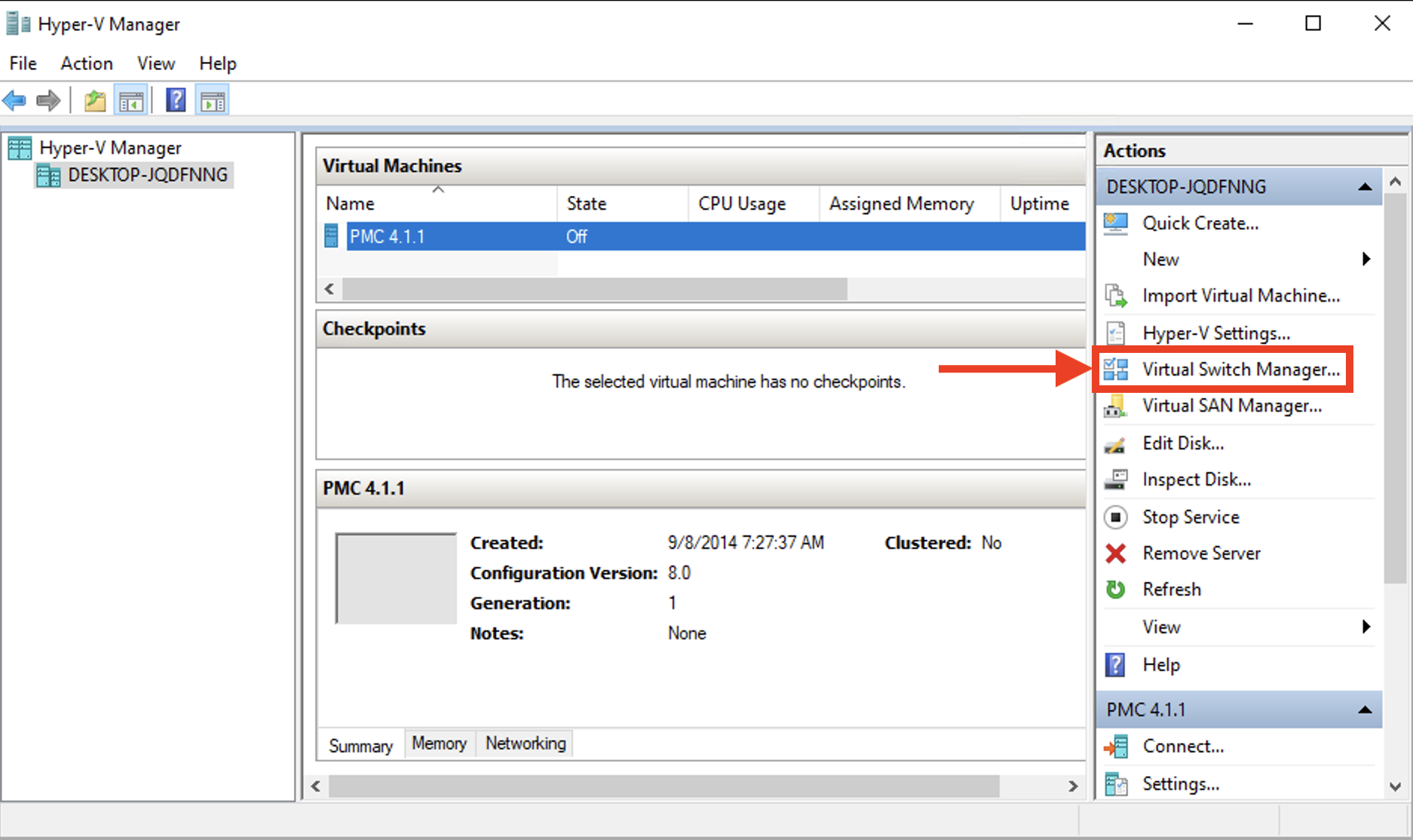Select the PMC 4.1.1 virtual machine row
Image resolution: width=1413 pixels, height=840 pixels.
coord(702,236)
